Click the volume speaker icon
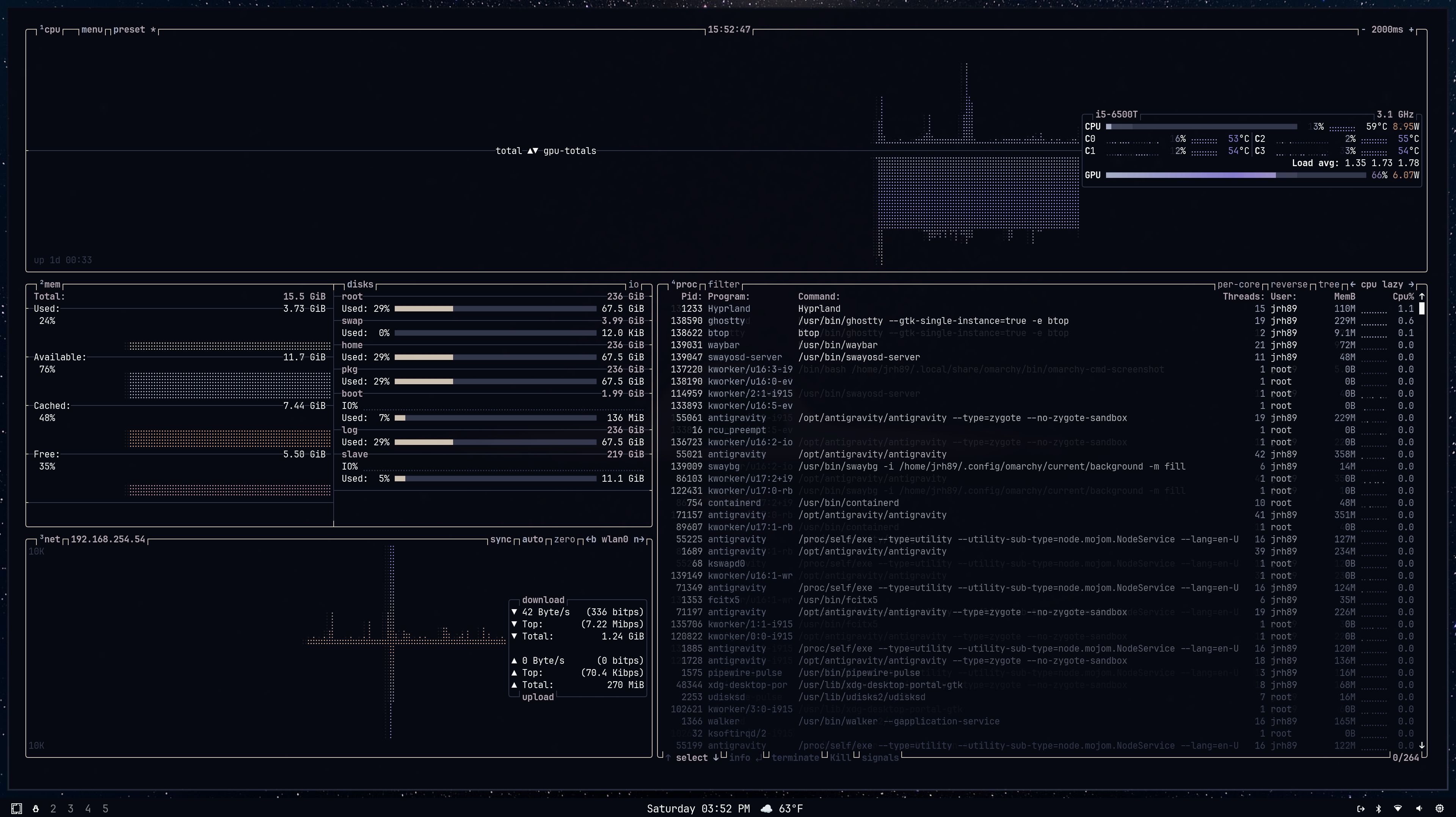The height and width of the screenshot is (817, 1456). click(1419, 809)
